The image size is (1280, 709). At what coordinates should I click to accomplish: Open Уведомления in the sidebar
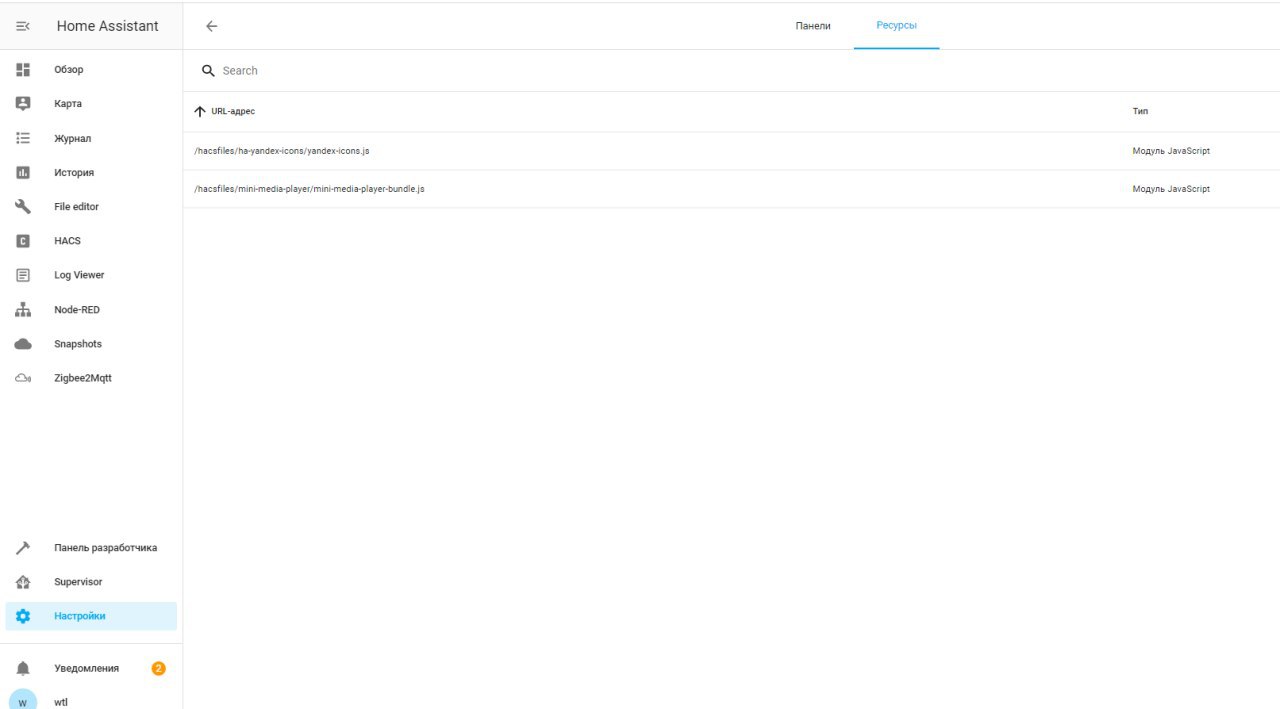(x=91, y=668)
